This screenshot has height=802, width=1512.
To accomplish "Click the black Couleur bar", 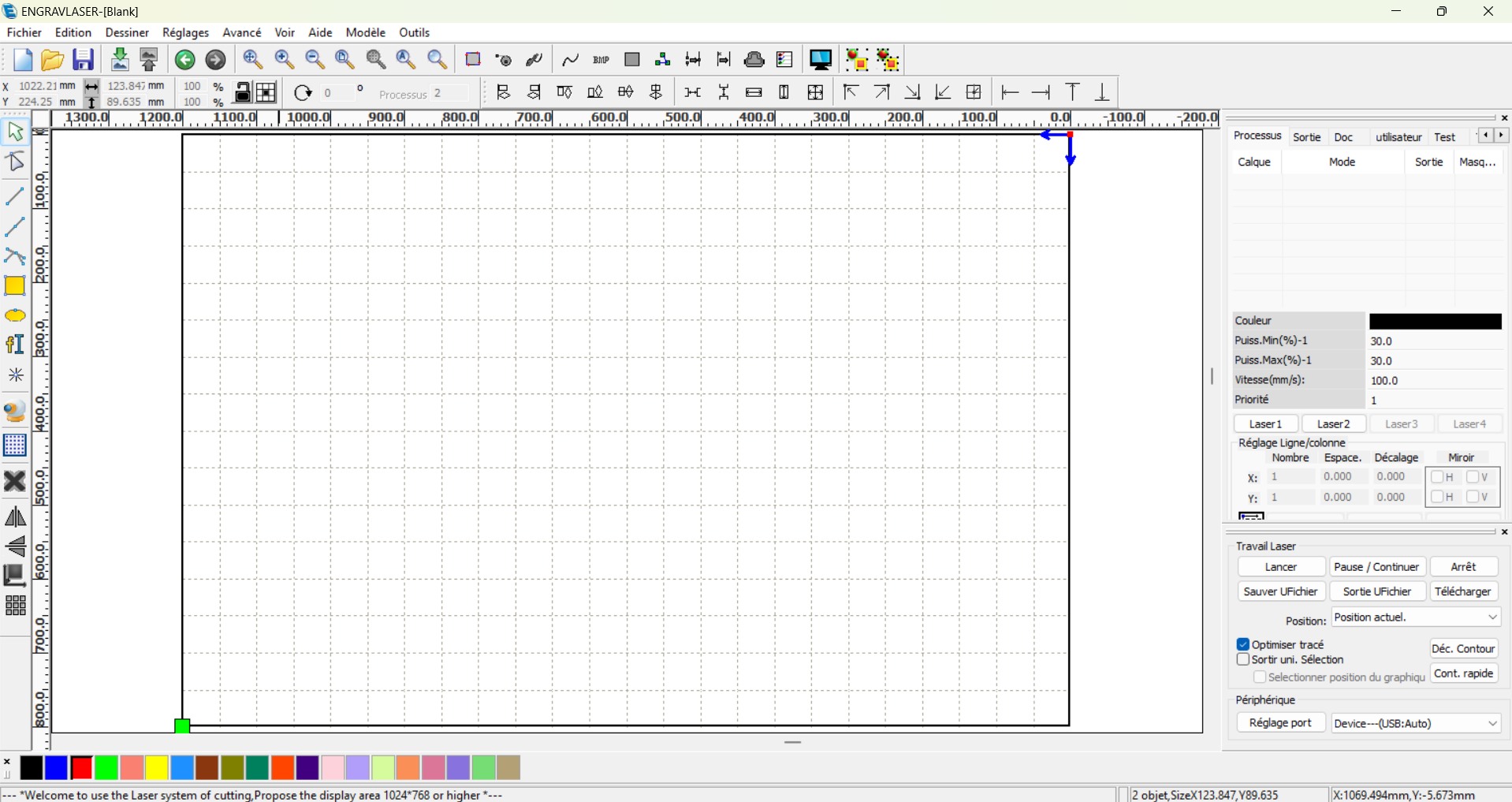I will [x=1436, y=321].
